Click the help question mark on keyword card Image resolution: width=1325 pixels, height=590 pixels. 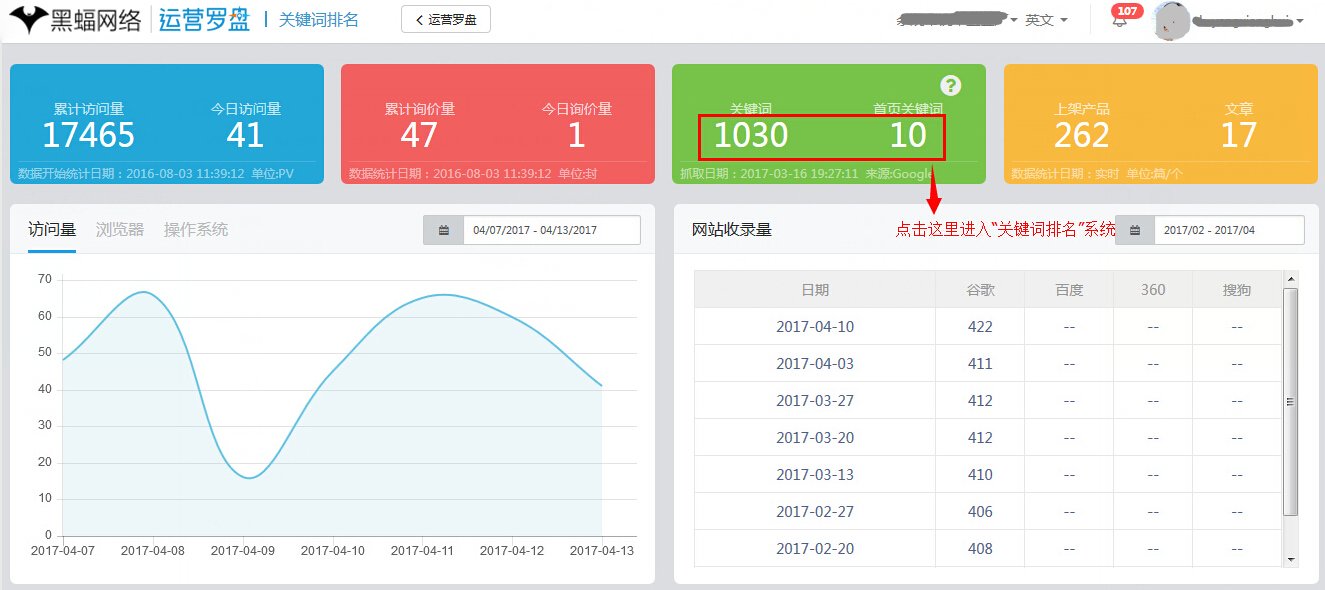point(949,86)
